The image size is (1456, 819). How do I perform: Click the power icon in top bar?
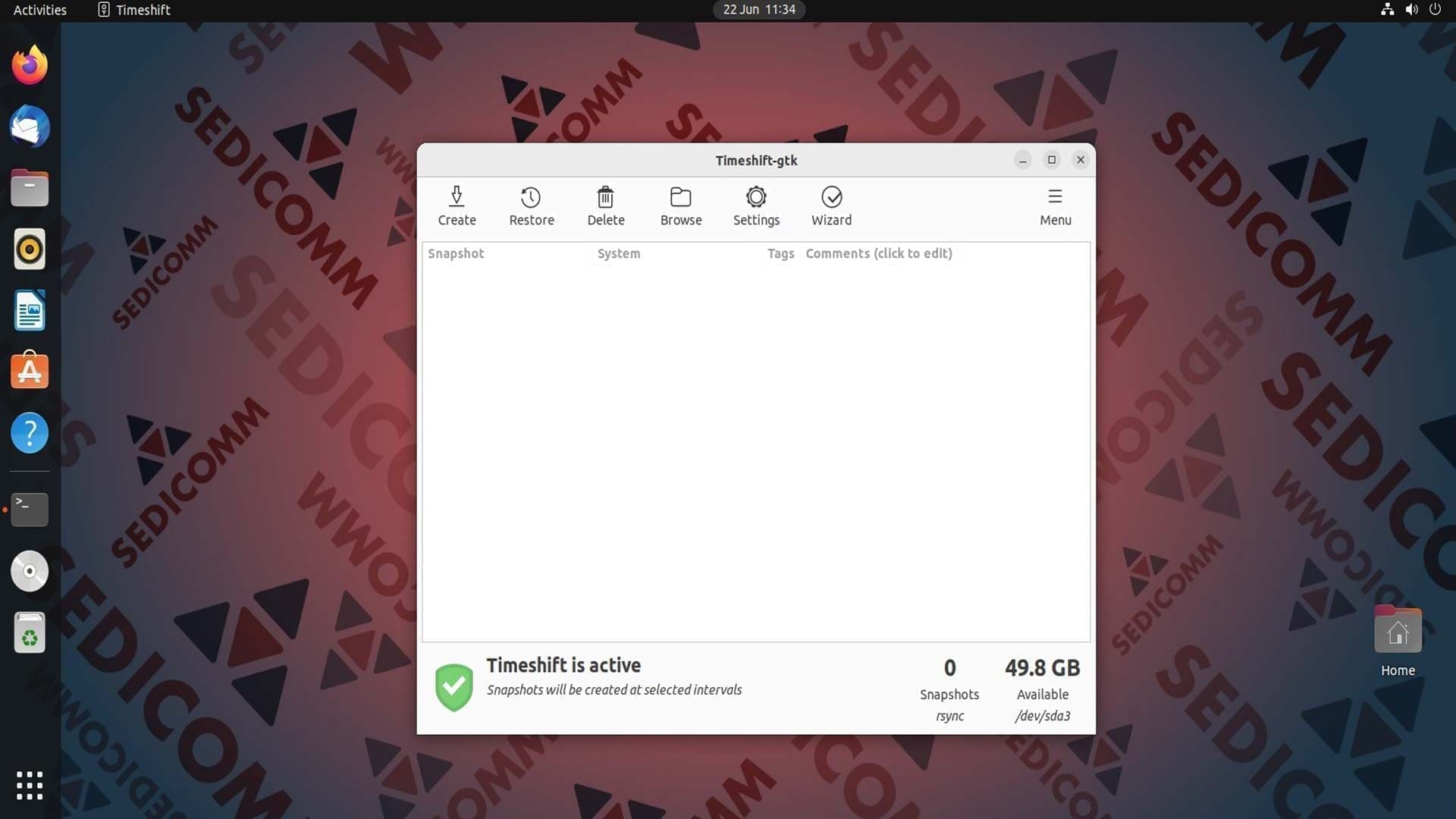(1435, 10)
